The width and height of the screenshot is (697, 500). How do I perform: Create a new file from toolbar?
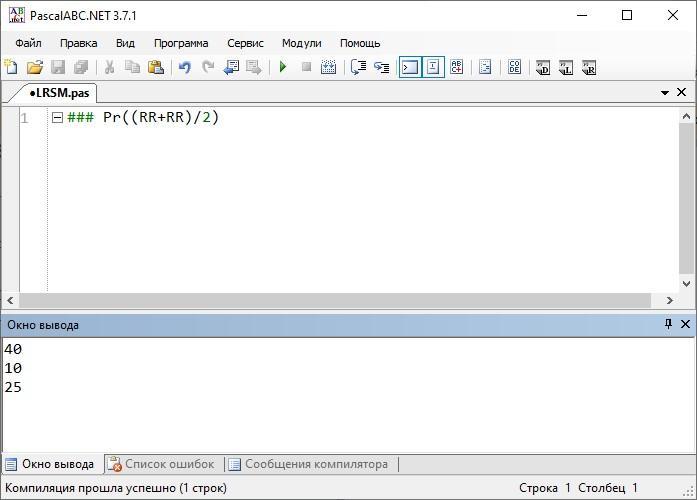coord(11,67)
